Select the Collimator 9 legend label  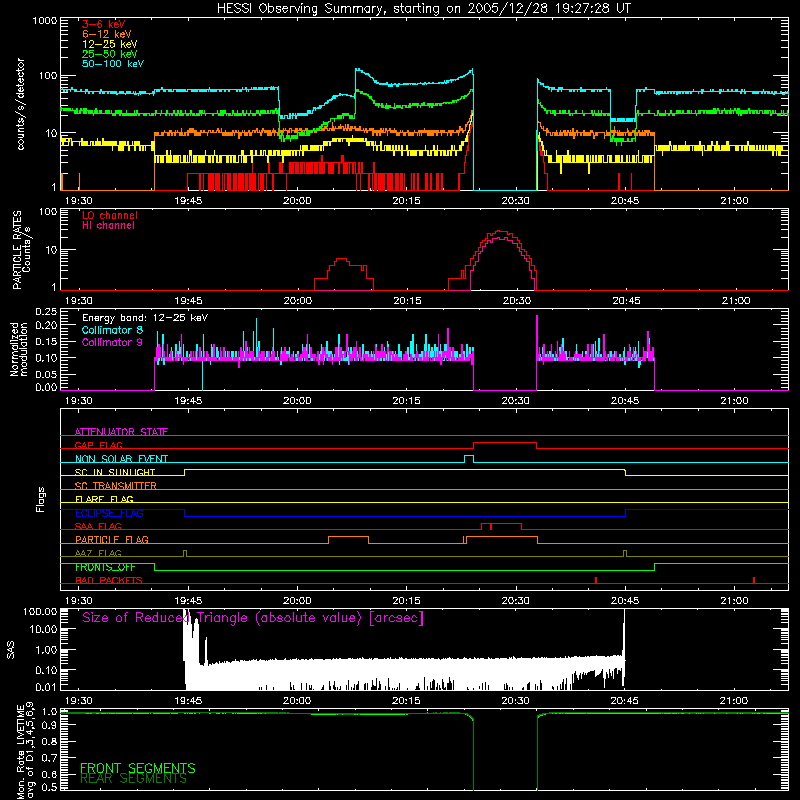click(112, 342)
